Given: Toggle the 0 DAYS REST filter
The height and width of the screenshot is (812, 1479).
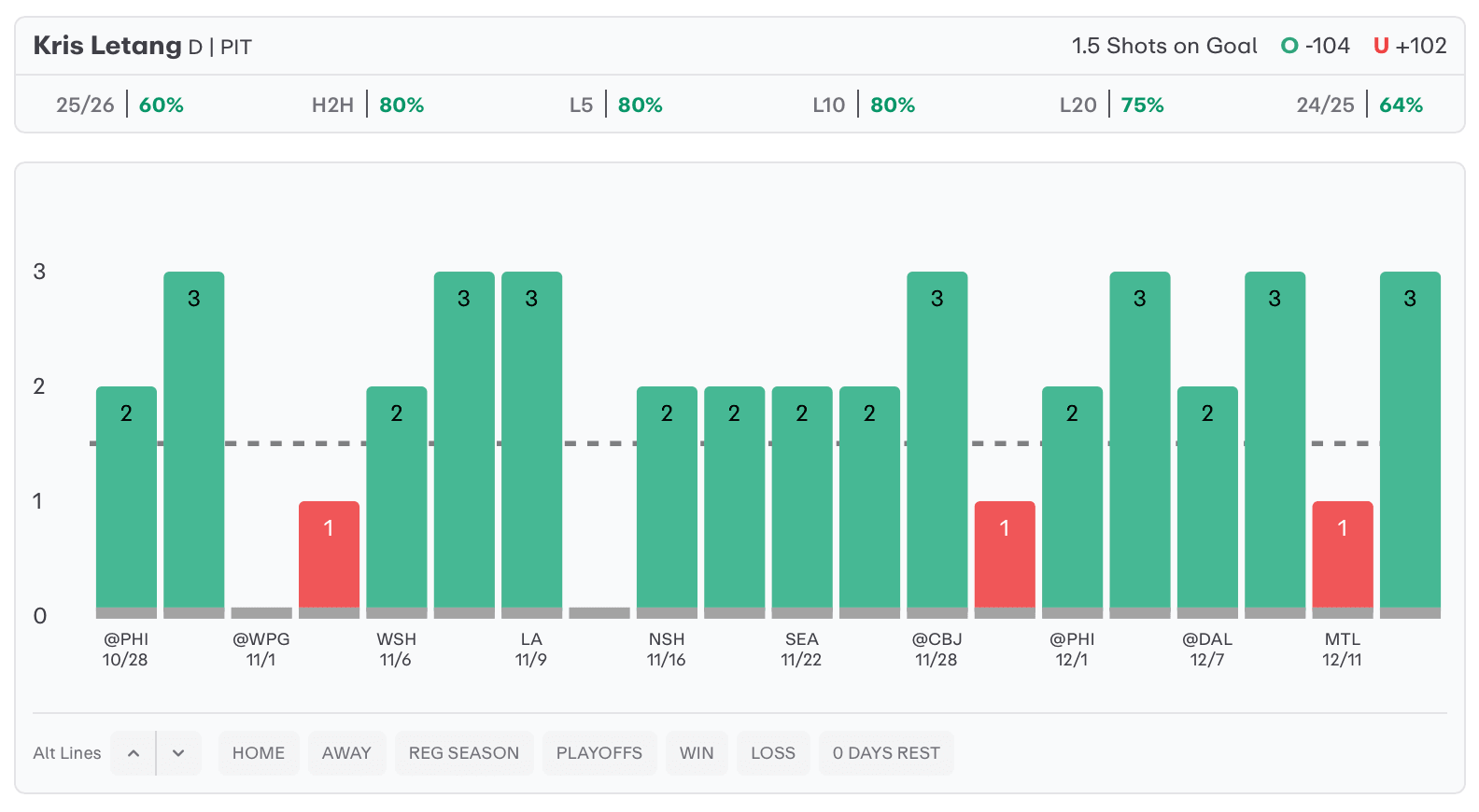Looking at the screenshot, I should [x=886, y=753].
